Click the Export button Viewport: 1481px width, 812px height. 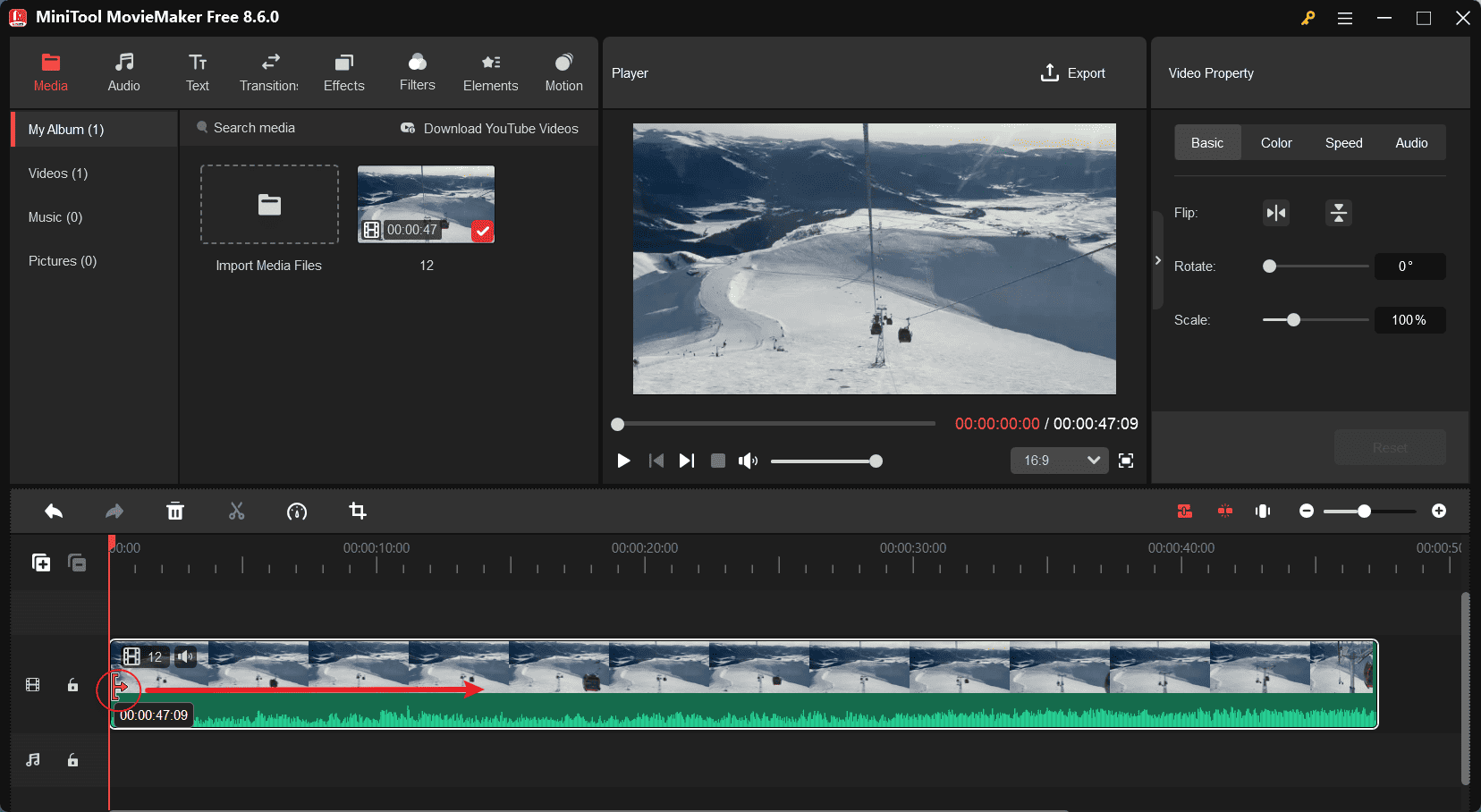coord(1073,73)
